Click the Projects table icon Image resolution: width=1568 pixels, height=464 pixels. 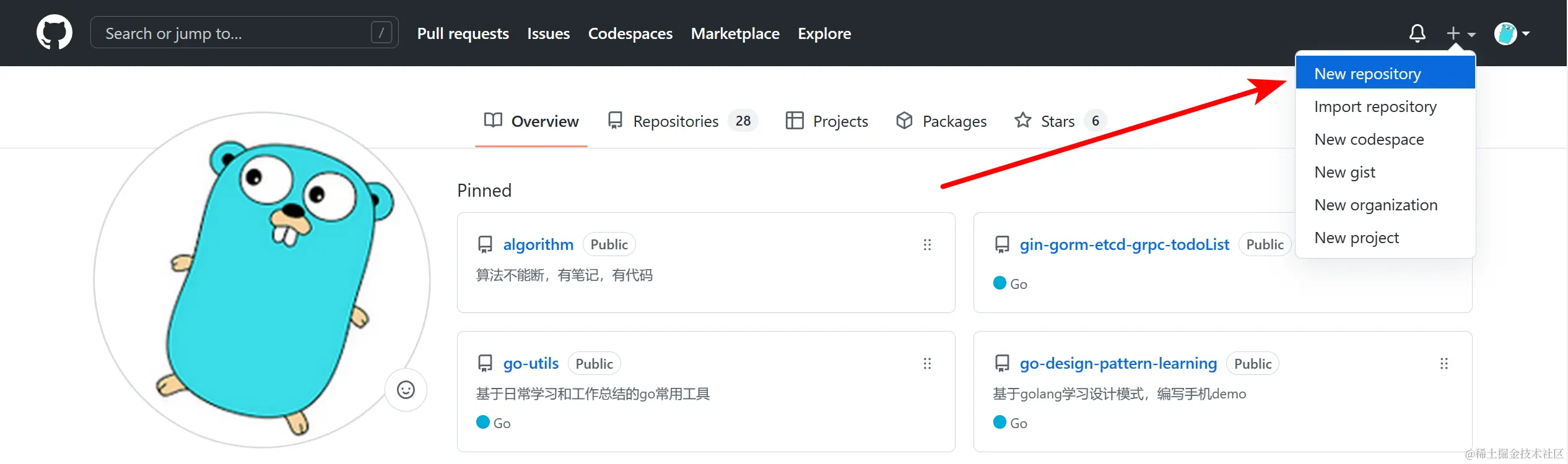[x=794, y=120]
